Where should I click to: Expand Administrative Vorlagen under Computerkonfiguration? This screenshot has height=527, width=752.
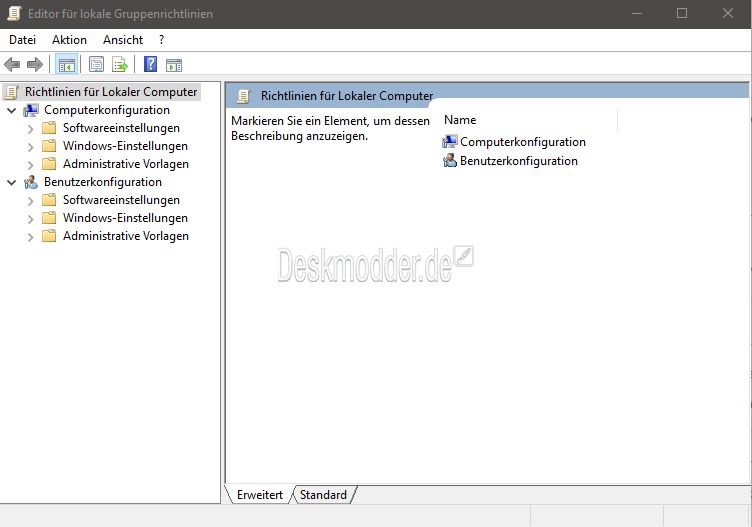[31, 165]
